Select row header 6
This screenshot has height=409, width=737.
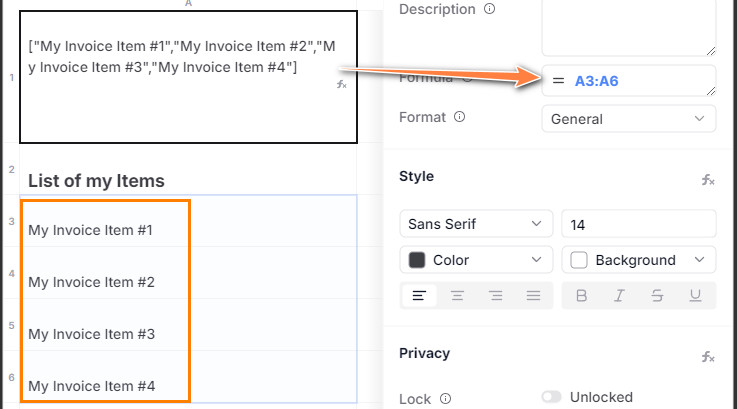pyautogui.click(x=11, y=377)
